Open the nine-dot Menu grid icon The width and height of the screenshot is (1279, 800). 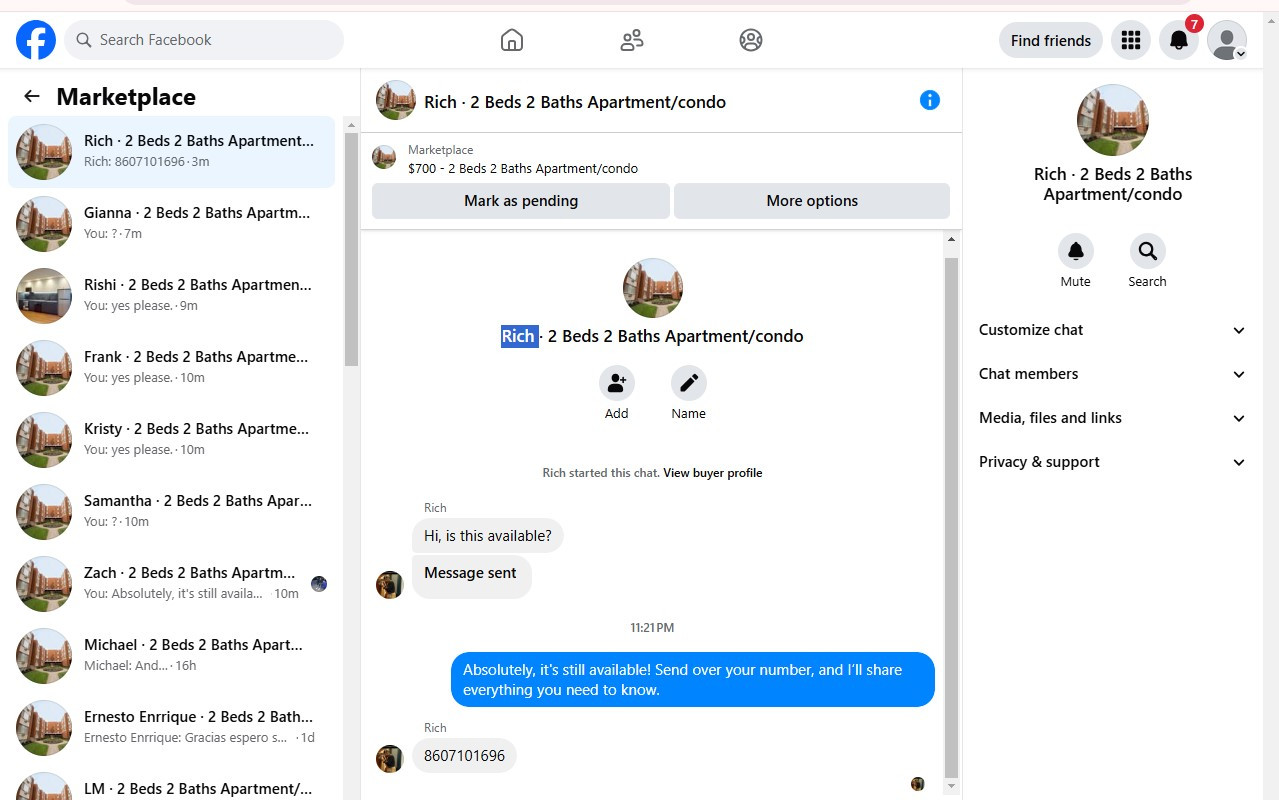pyautogui.click(x=1131, y=40)
